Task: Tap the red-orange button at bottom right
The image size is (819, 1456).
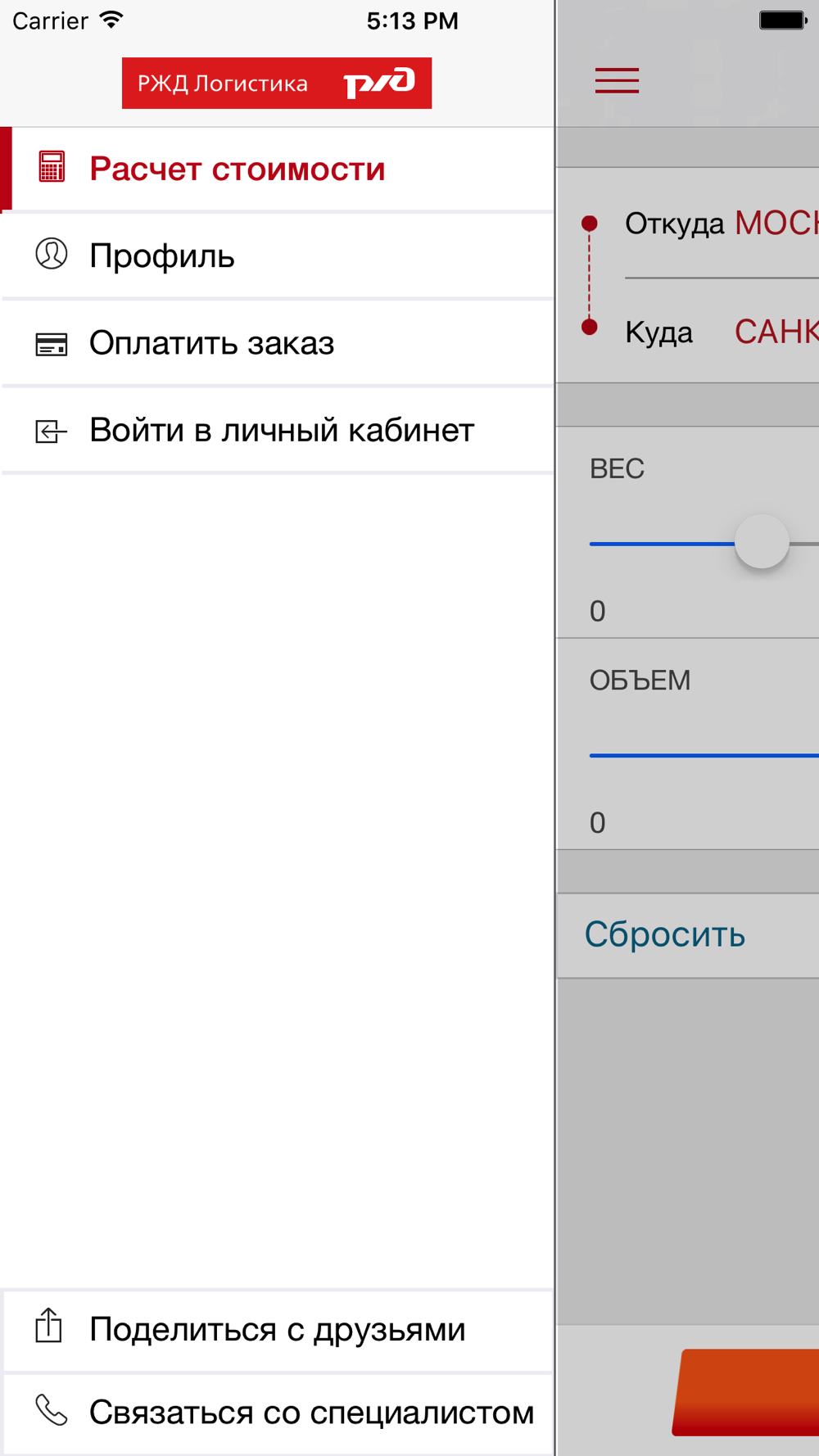Action: [746, 1392]
